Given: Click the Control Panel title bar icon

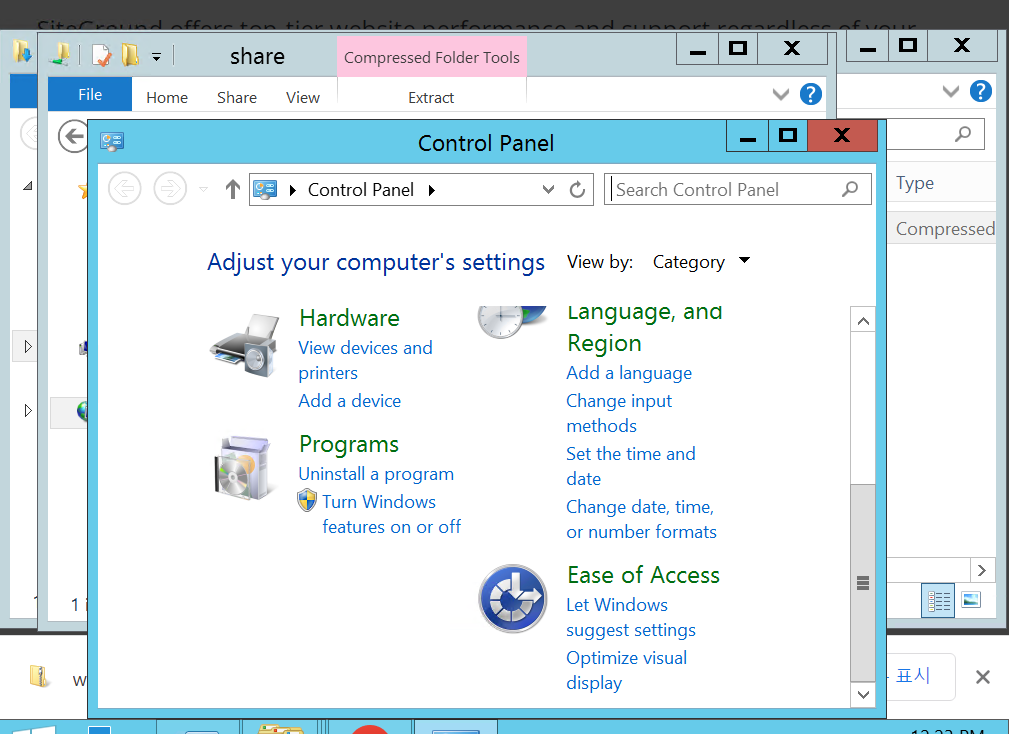Looking at the screenshot, I should (x=112, y=142).
